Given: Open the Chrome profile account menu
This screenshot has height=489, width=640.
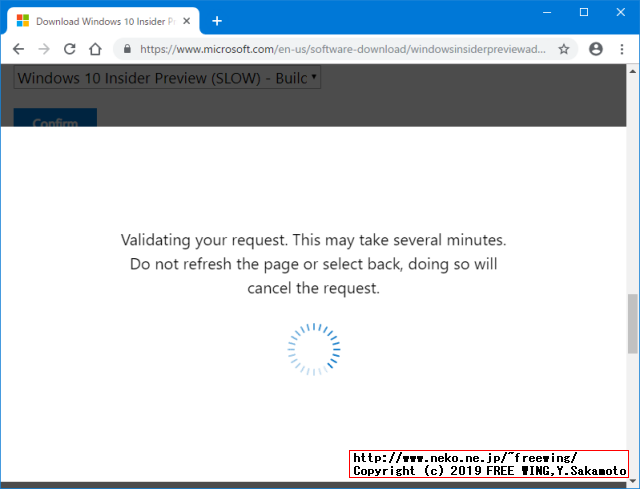Looking at the screenshot, I should click(596, 49).
